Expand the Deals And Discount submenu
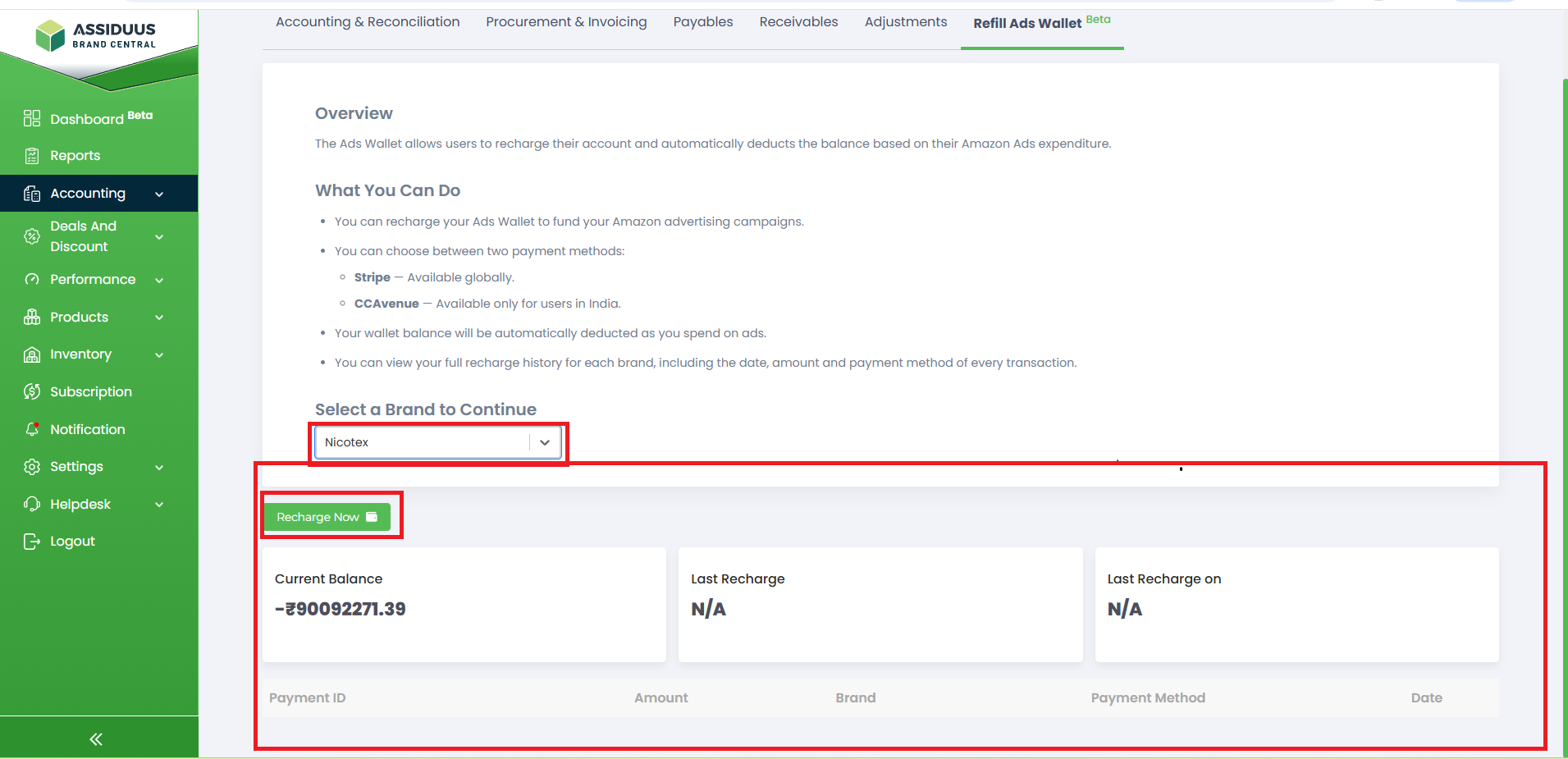Screen dimensions: 1568x759 pyautogui.click(x=159, y=237)
